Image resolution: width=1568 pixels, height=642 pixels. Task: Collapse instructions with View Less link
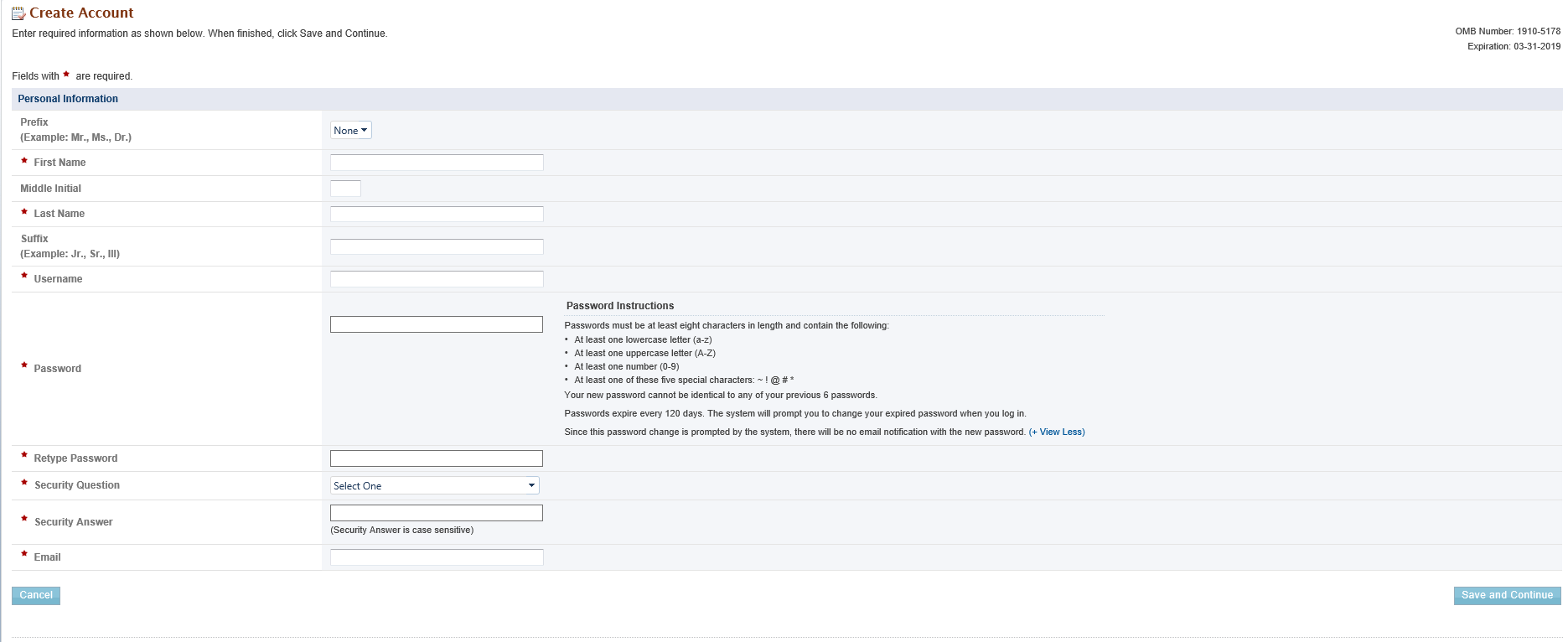[x=1057, y=432]
